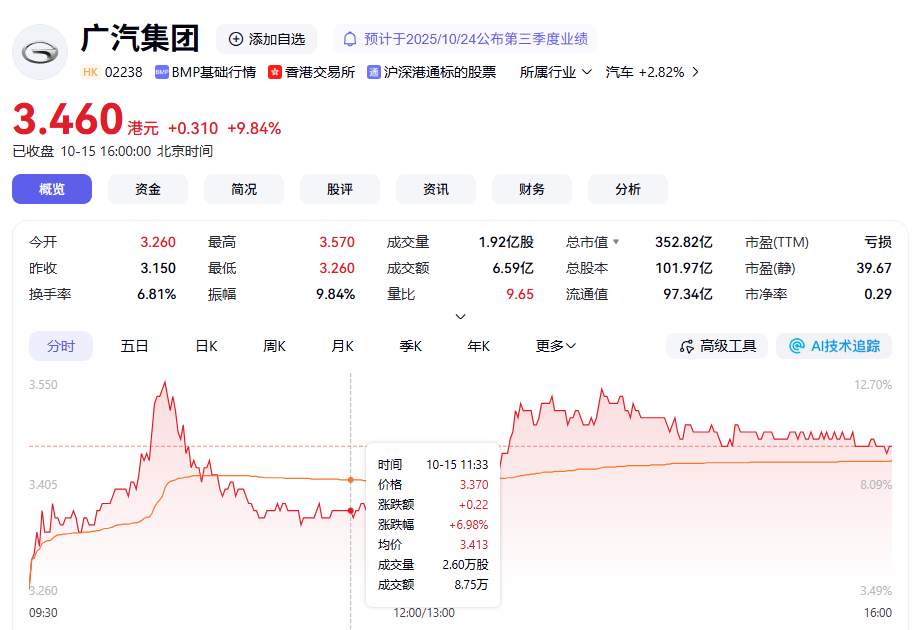Click 沪深港通标的股票 tag

pyautogui.click(x=440, y=72)
